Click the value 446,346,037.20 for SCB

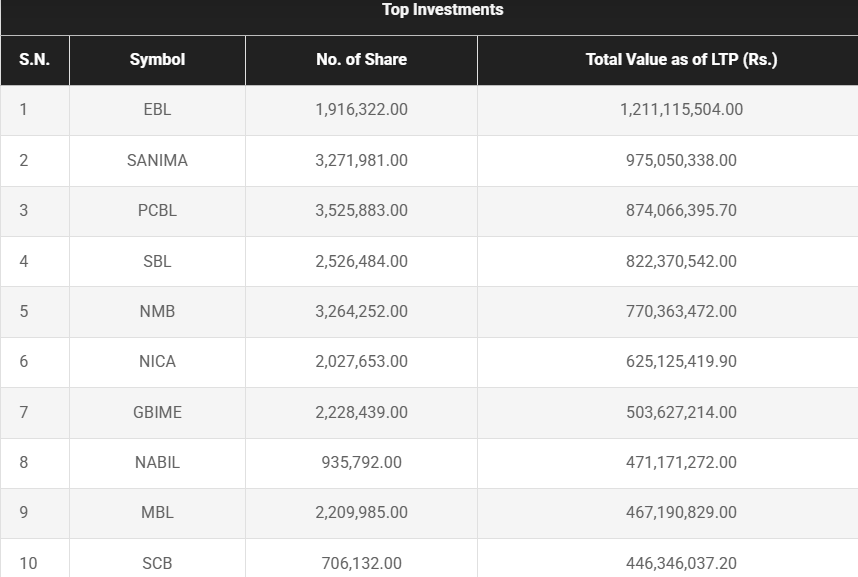(681, 563)
